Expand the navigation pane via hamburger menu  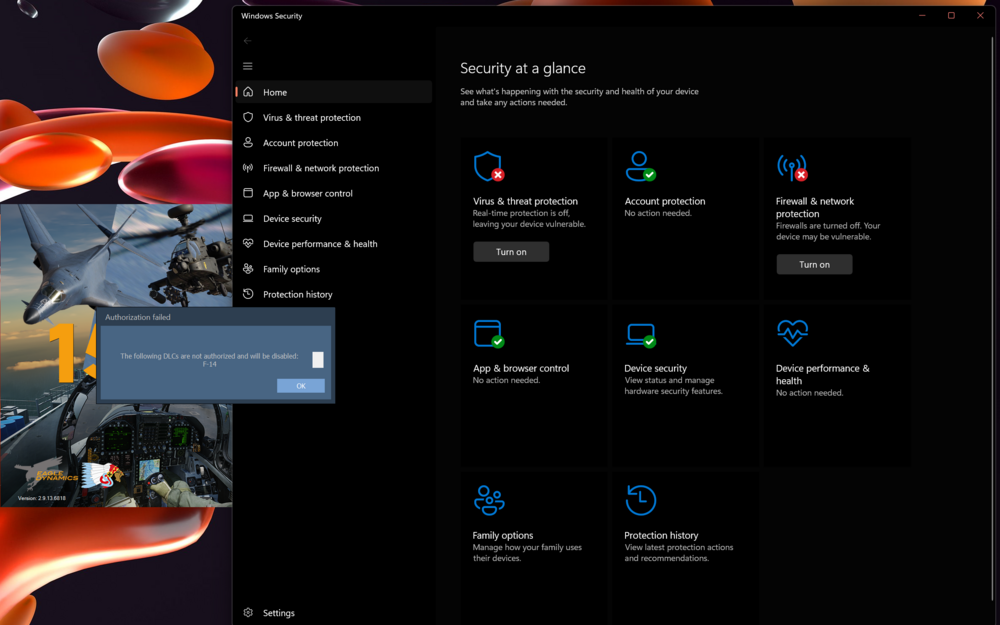pos(247,66)
